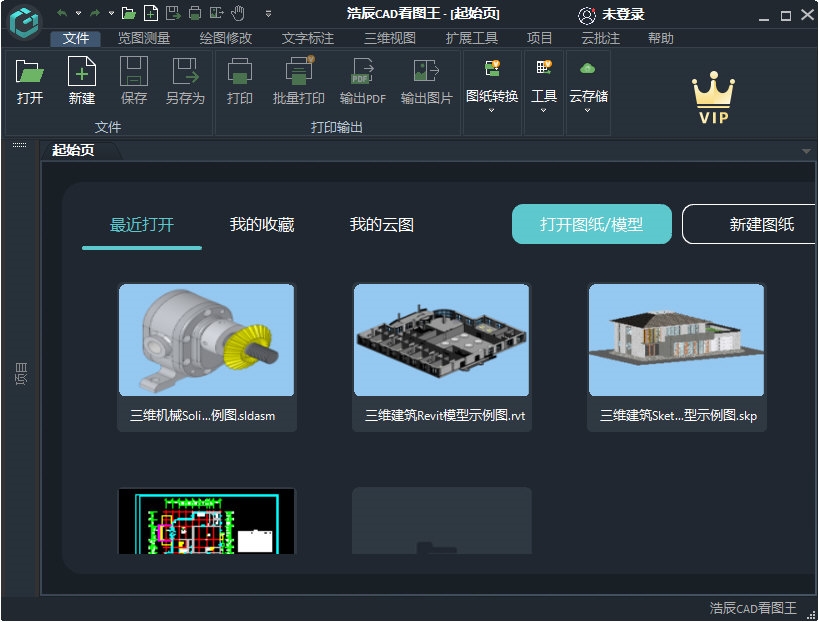Viewport: 819px width, 622px height.
Task: Click the 保存 save ribbon icon
Action: pyautogui.click(x=134, y=81)
